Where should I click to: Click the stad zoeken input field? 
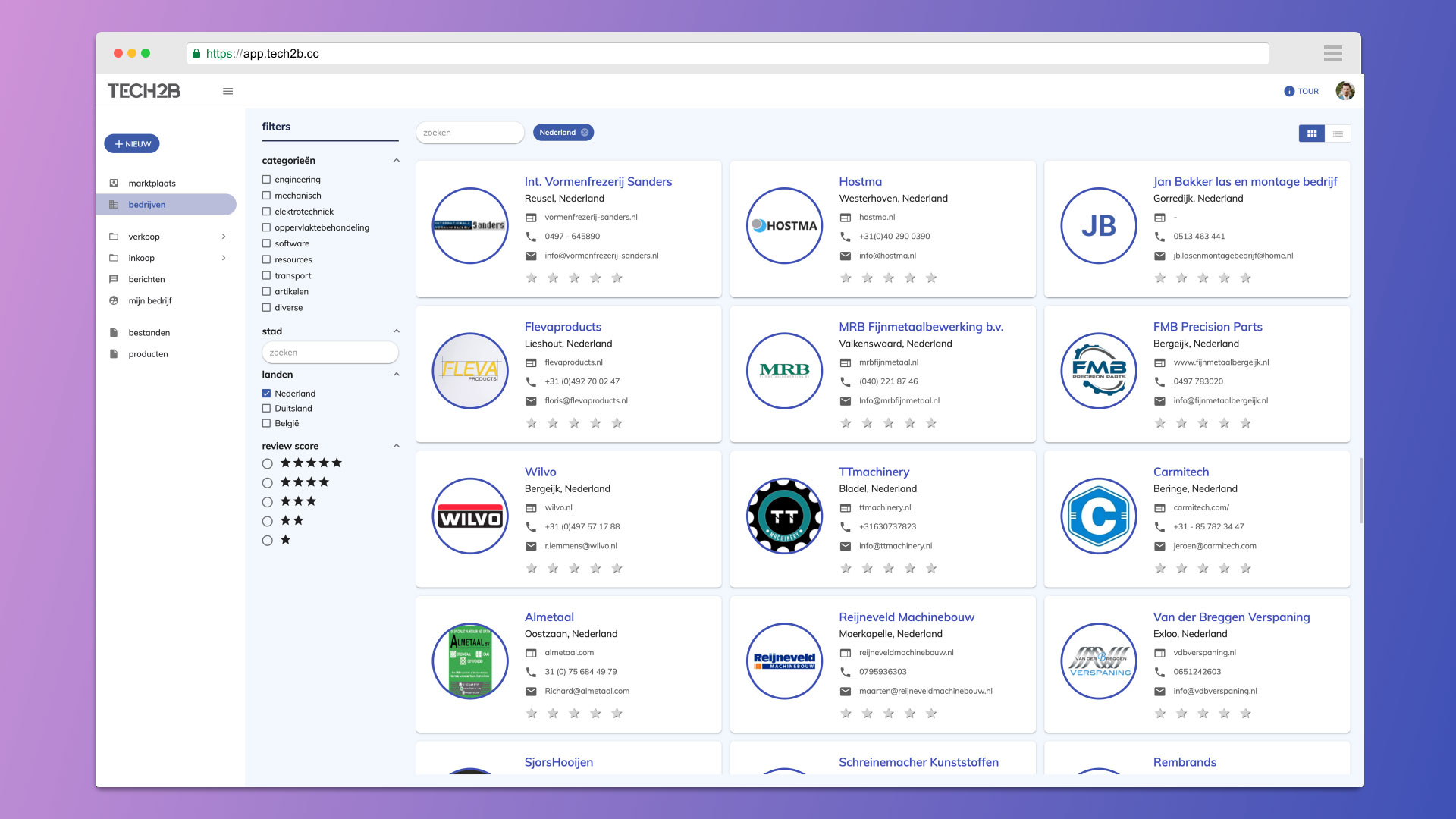330,353
